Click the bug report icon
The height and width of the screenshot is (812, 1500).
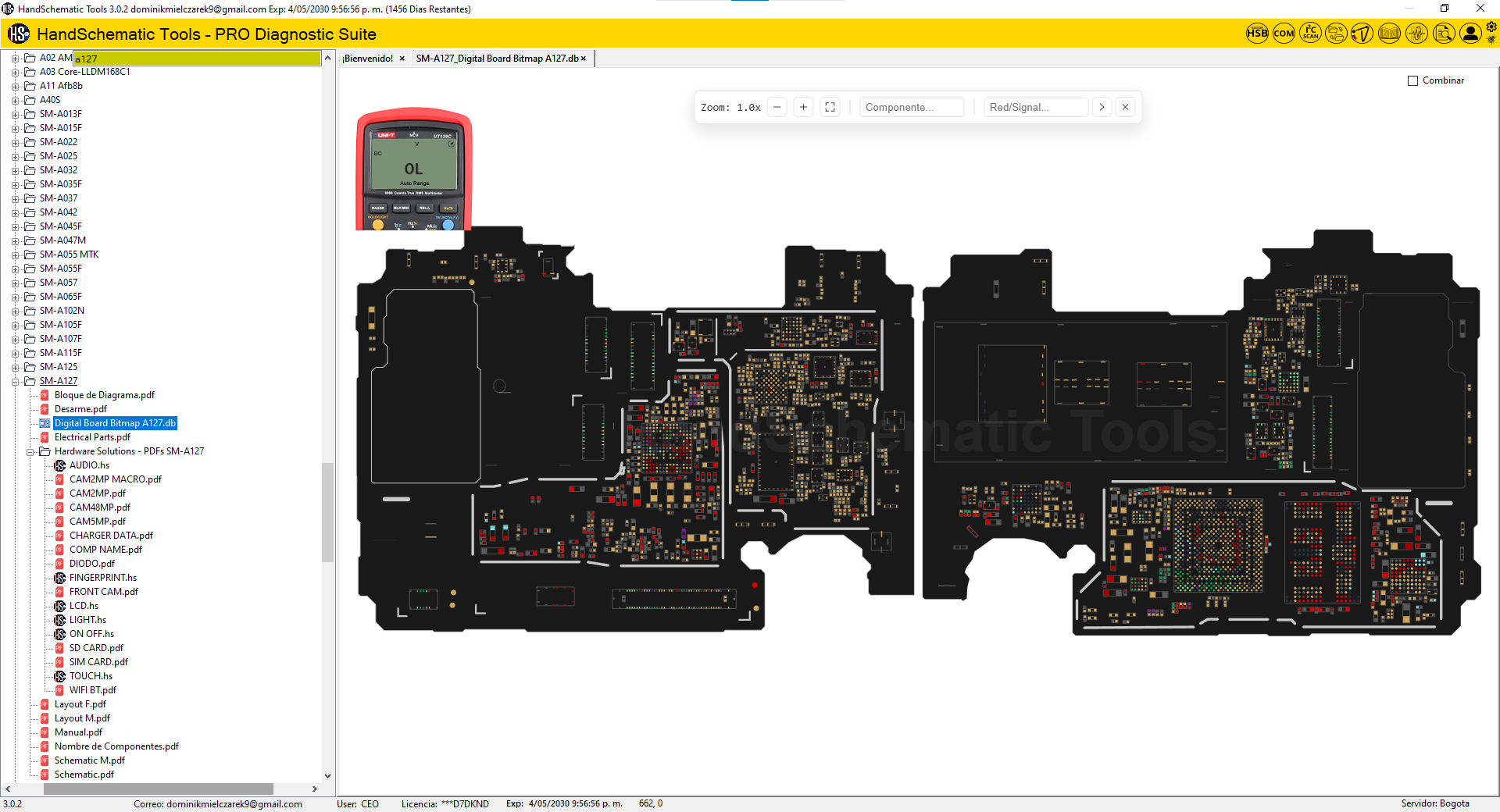click(x=1491, y=39)
